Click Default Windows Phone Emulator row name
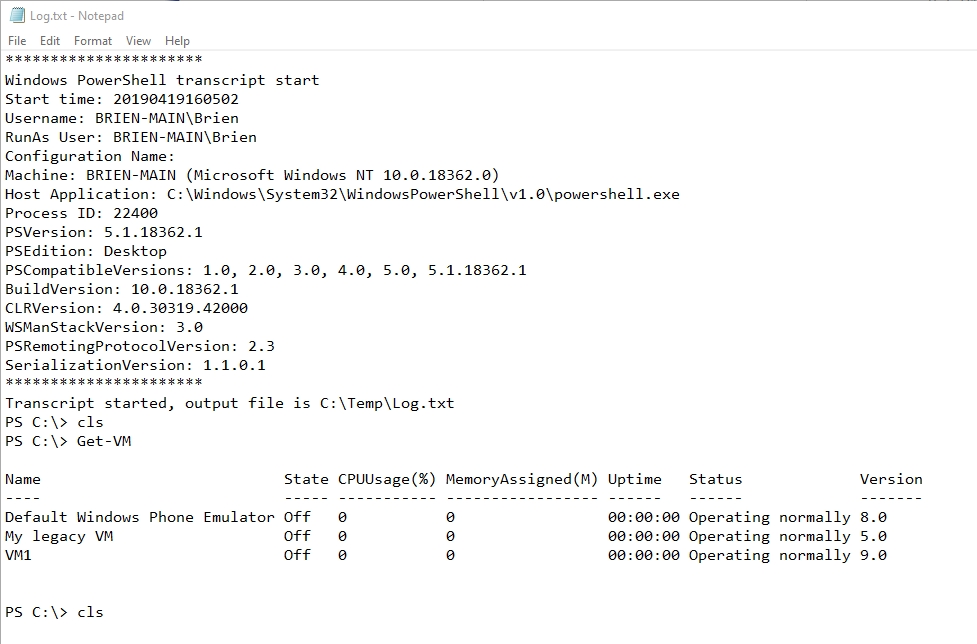This screenshot has height=644, width=977. 140,518
